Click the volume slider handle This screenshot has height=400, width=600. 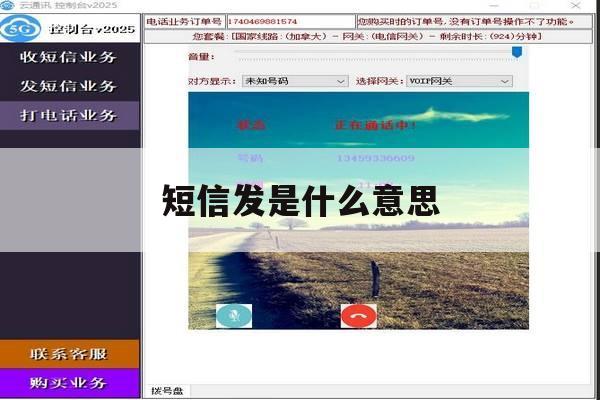[x=517, y=52]
